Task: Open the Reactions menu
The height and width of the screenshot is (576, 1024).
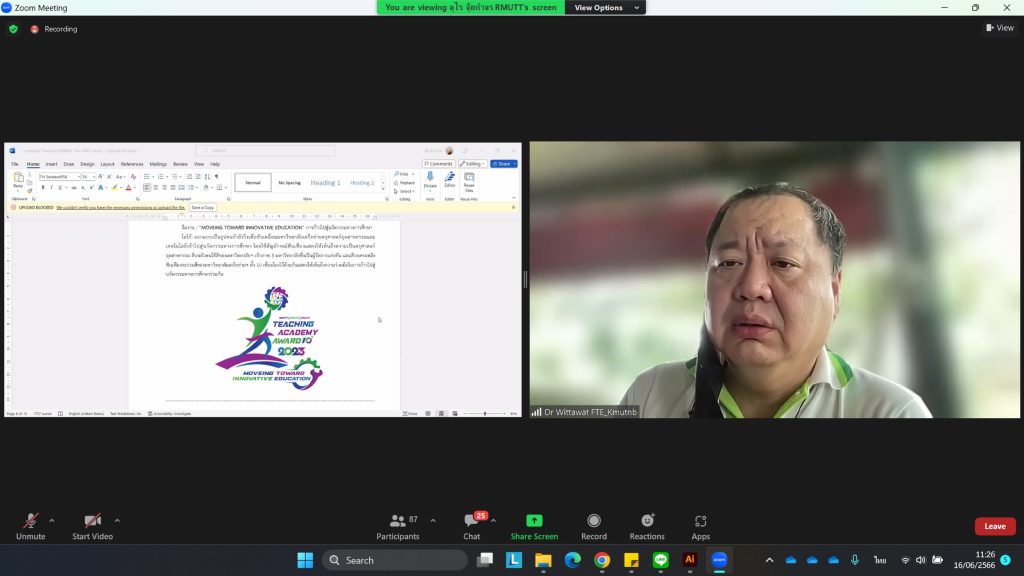Action: (x=647, y=521)
